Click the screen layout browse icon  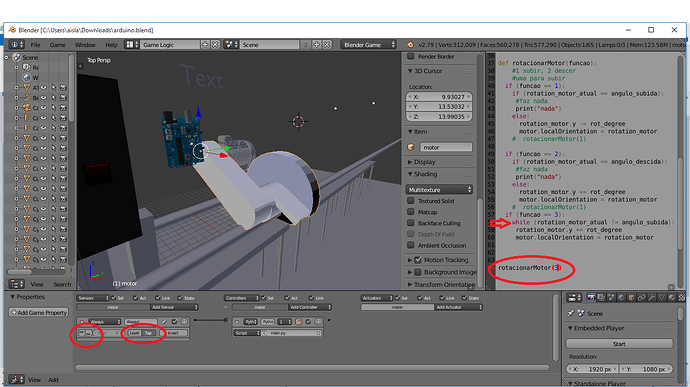[x=132, y=44]
